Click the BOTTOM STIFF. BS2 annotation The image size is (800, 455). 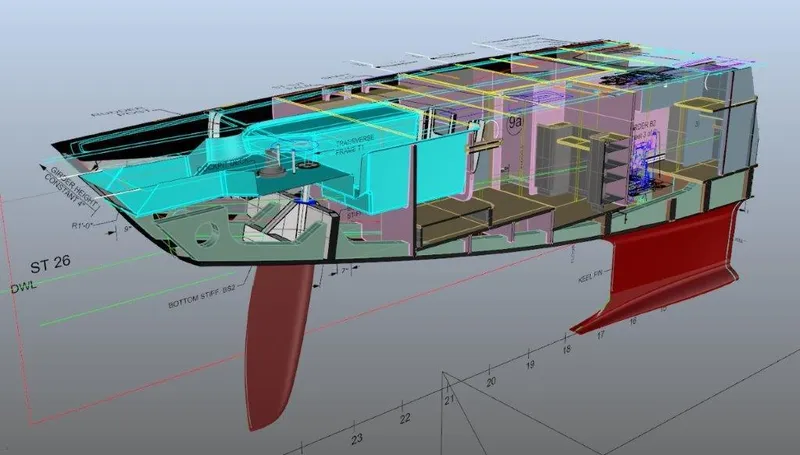[202, 297]
